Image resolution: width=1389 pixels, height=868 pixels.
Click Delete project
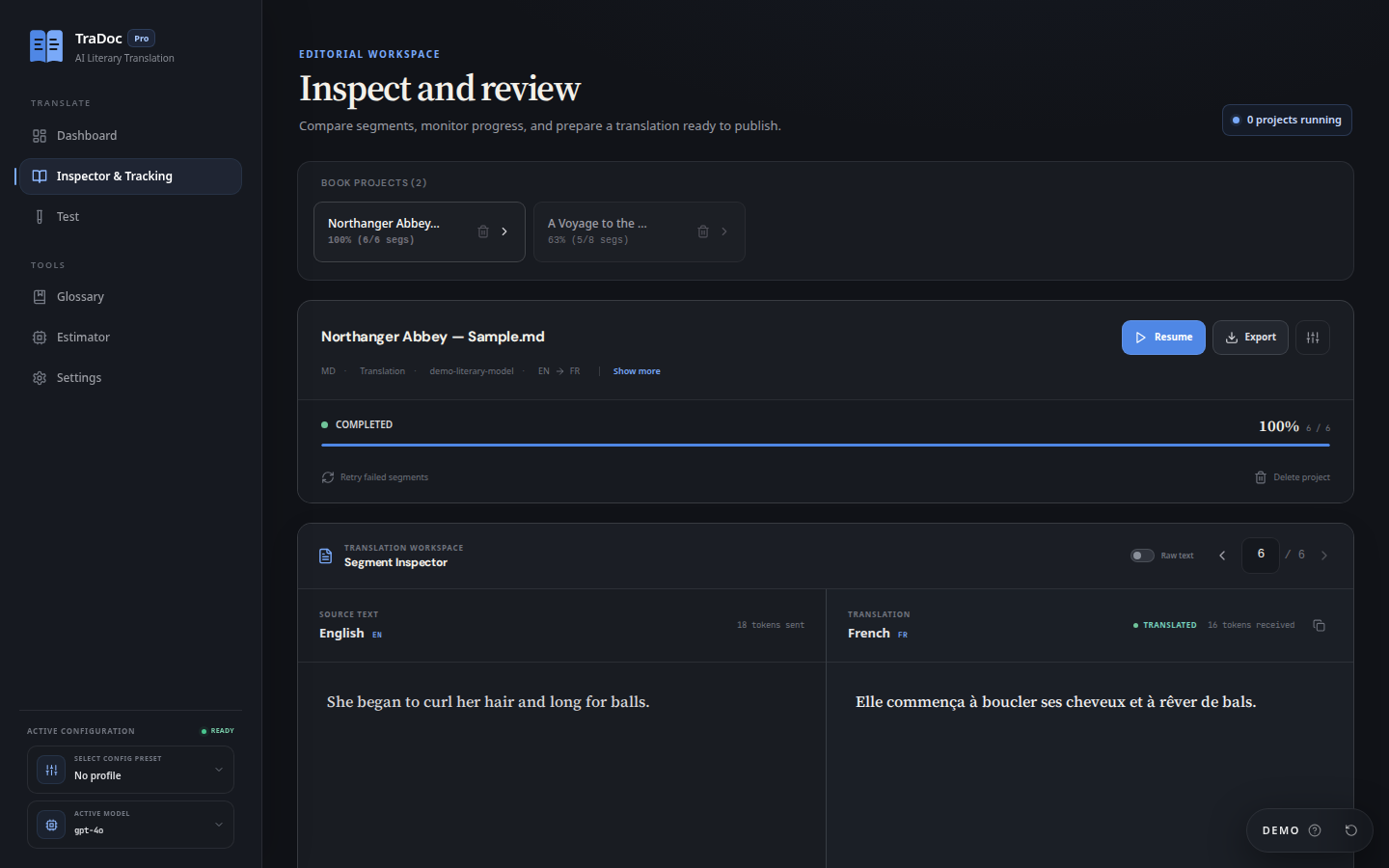(x=1293, y=477)
